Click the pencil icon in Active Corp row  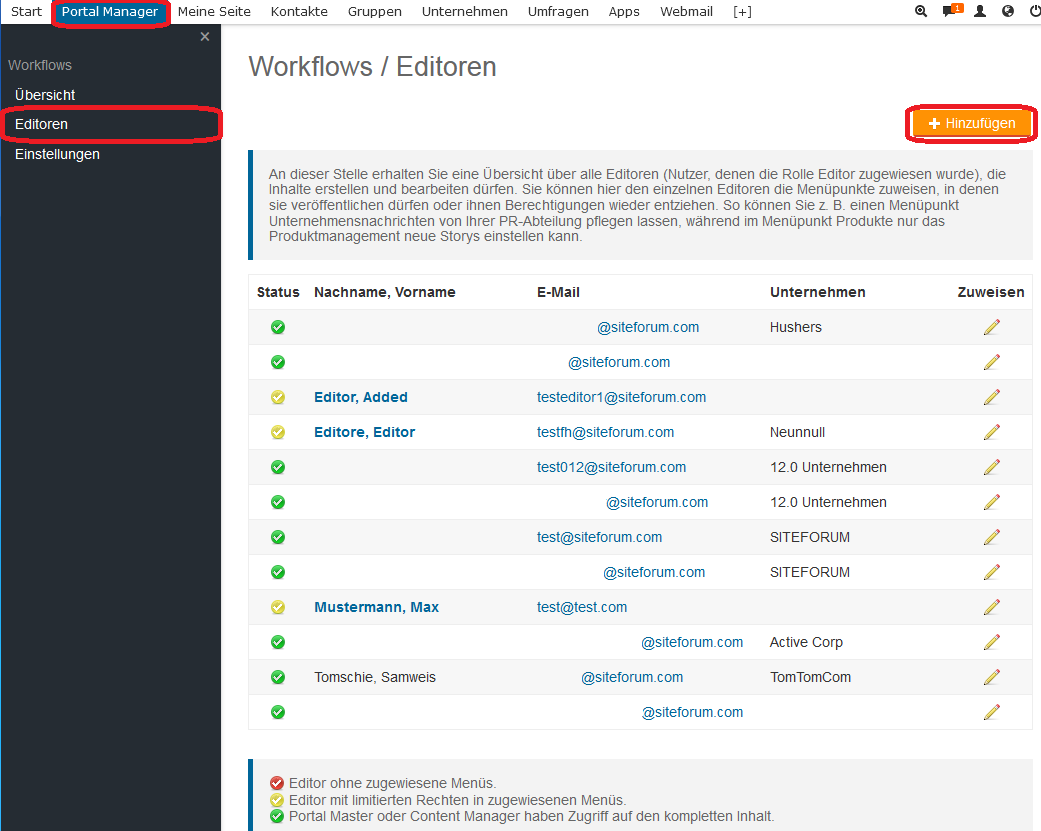point(991,642)
